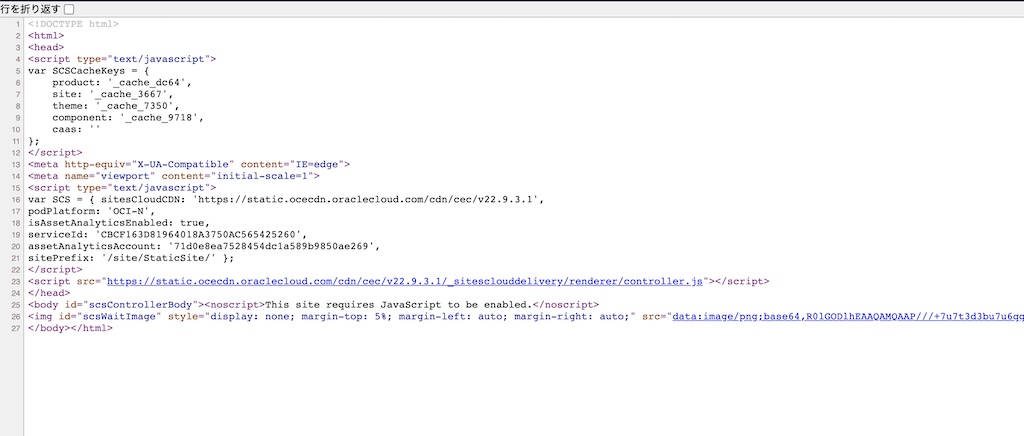Click the <!DOCTYPE html> declaration text

[x=73, y=24]
